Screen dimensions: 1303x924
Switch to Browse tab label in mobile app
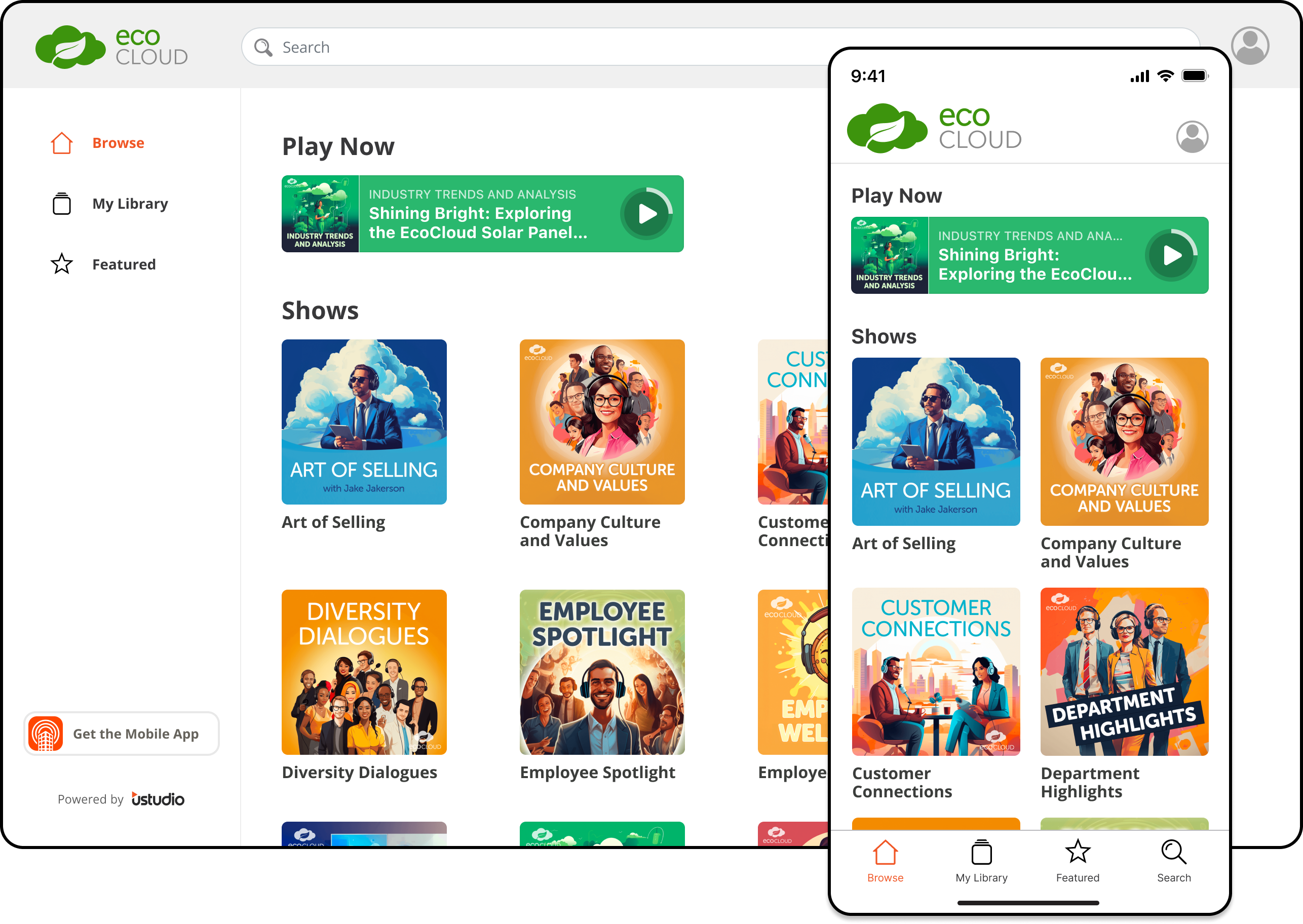[x=886, y=877]
